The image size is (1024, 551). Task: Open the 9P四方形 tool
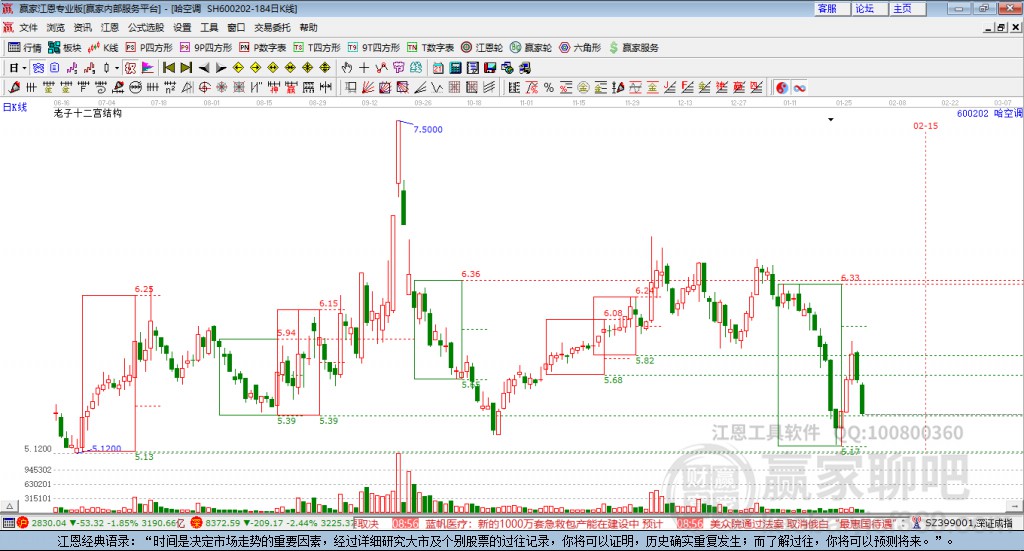(206, 48)
